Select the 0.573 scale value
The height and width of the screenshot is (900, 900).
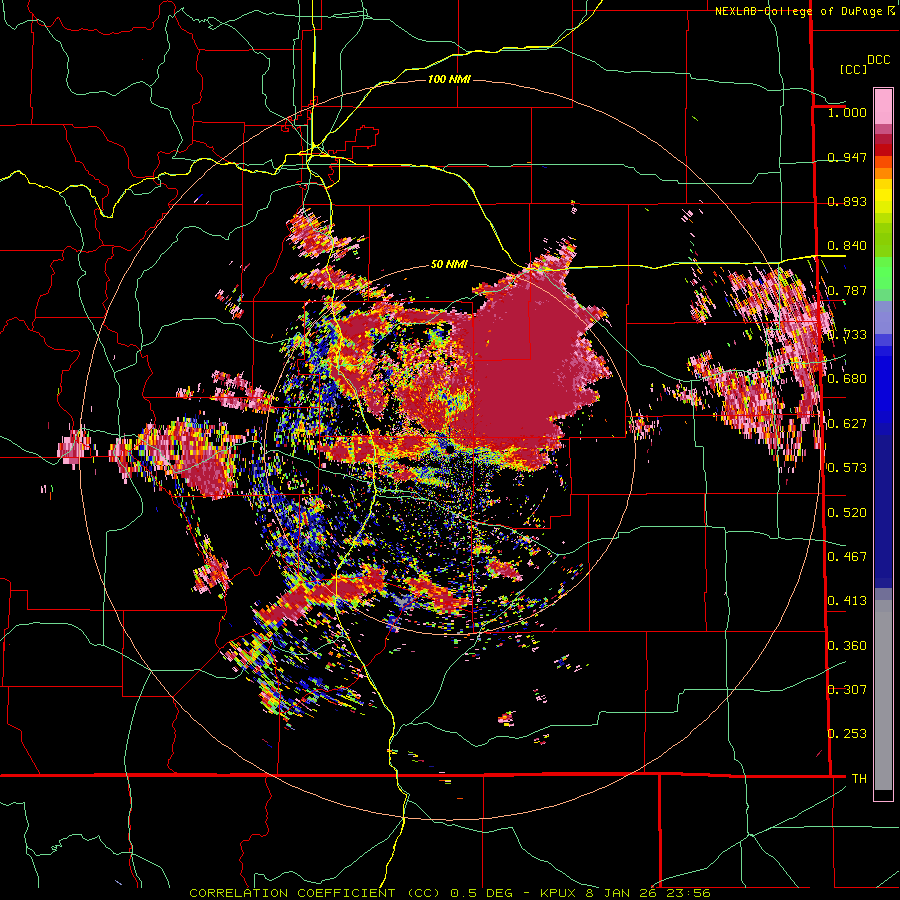847,468
